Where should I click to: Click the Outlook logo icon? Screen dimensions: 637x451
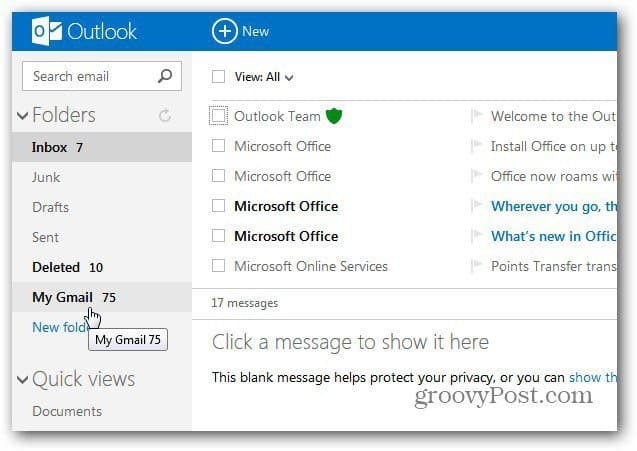(46, 31)
